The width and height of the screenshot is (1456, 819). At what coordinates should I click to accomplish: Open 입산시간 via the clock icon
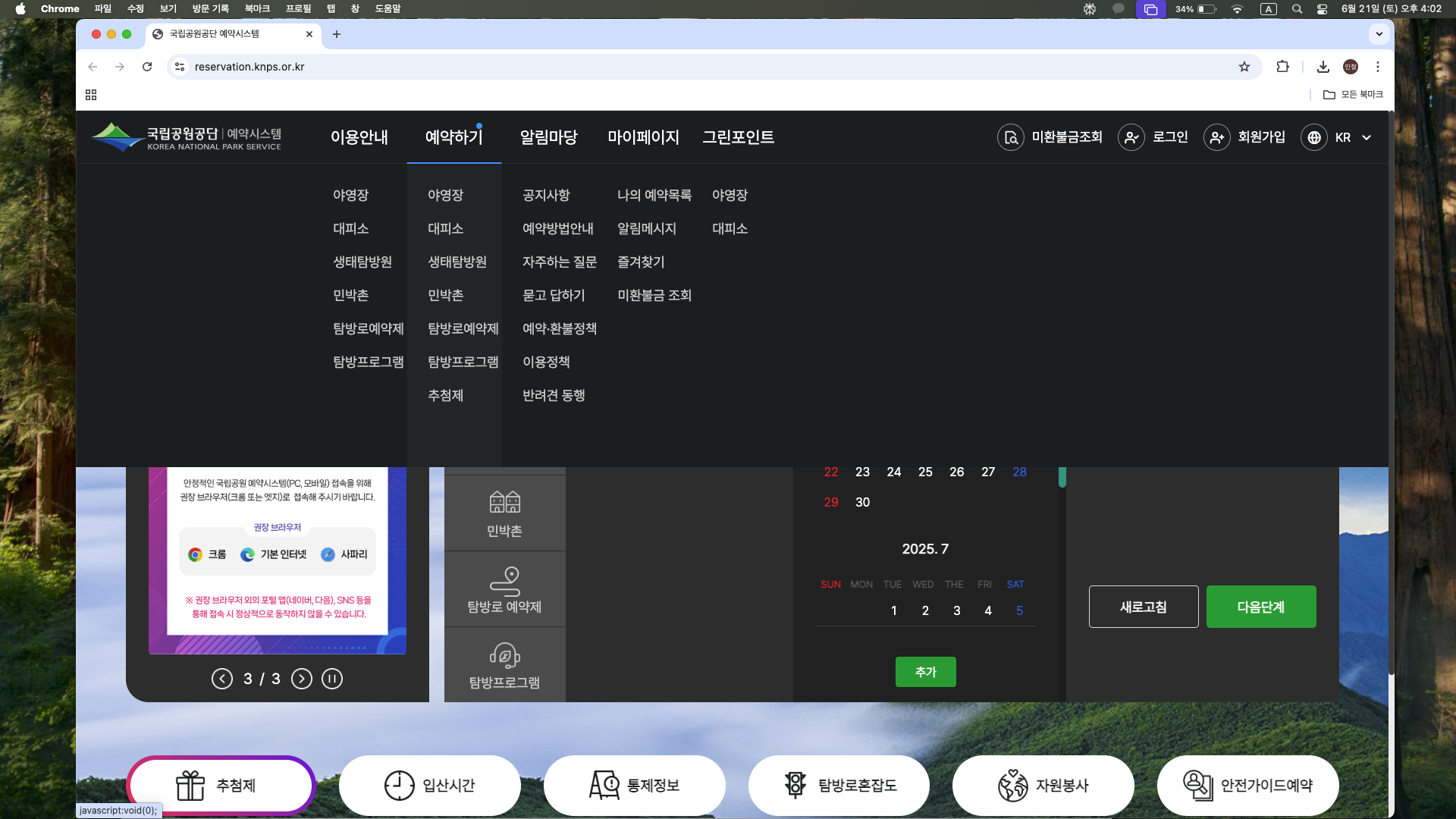[x=400, y=785]
